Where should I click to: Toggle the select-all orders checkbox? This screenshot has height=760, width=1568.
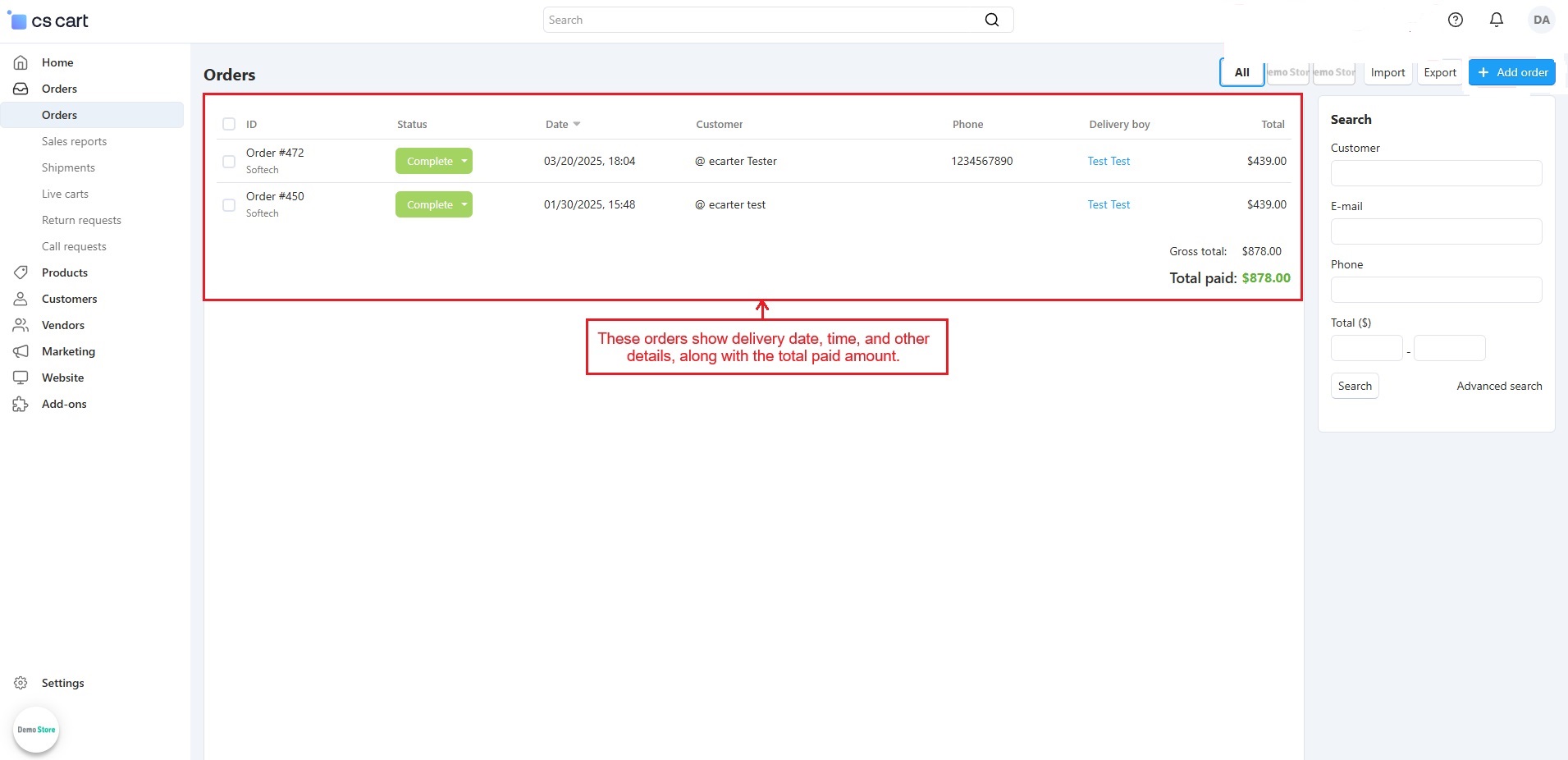point(229,124)
